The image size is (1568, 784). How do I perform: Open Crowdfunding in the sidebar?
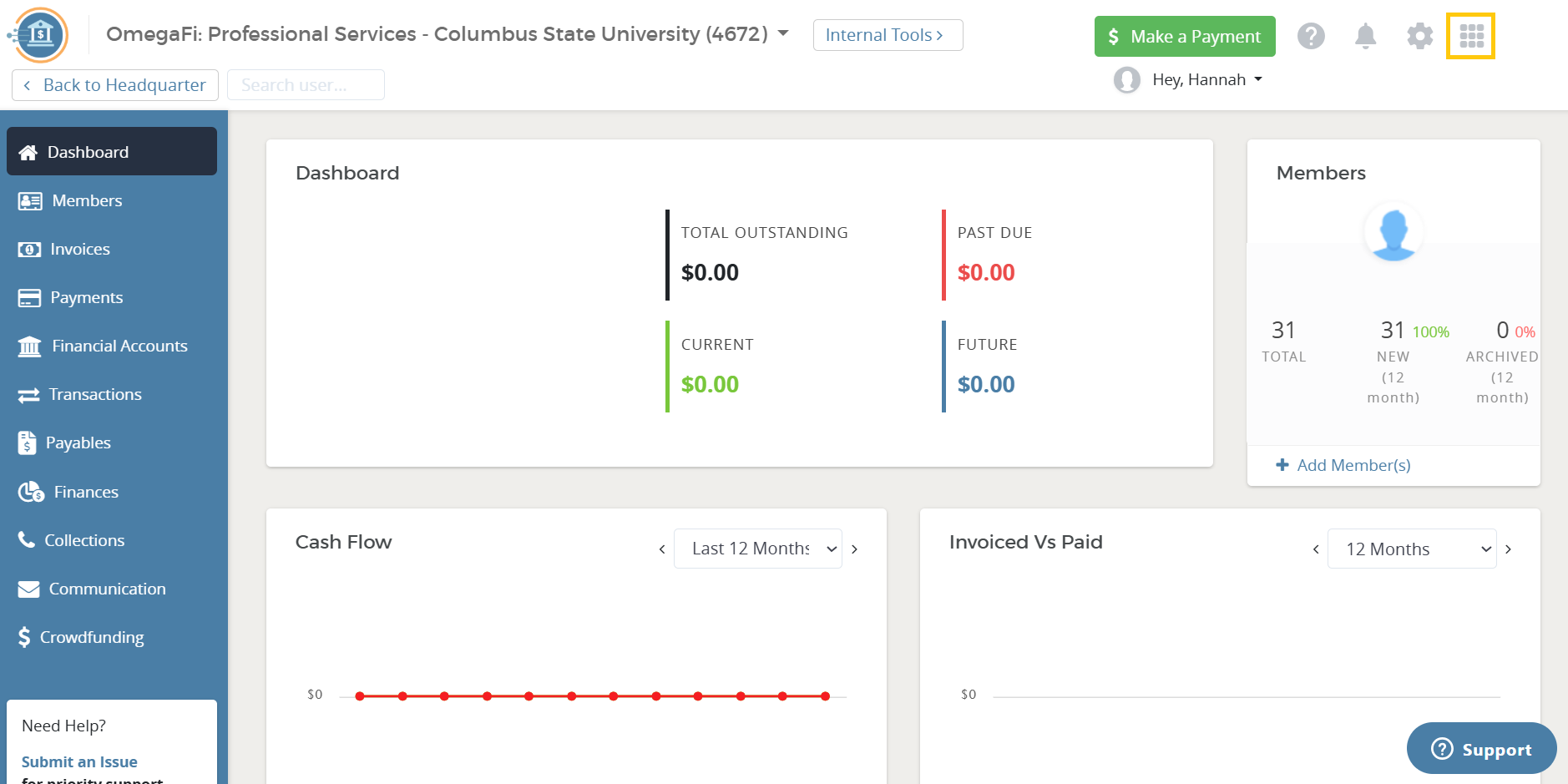pos(92,637)
